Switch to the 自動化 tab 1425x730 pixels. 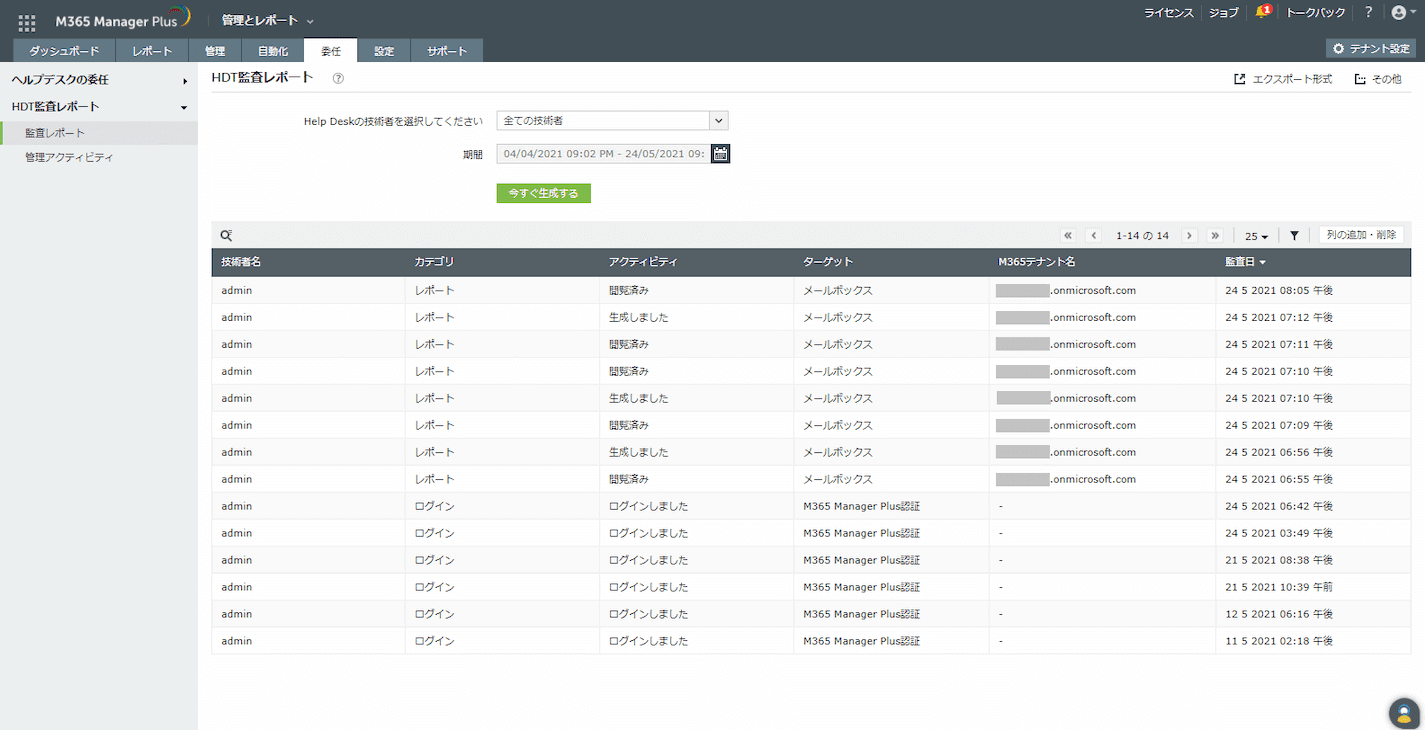tap(273, 51)
